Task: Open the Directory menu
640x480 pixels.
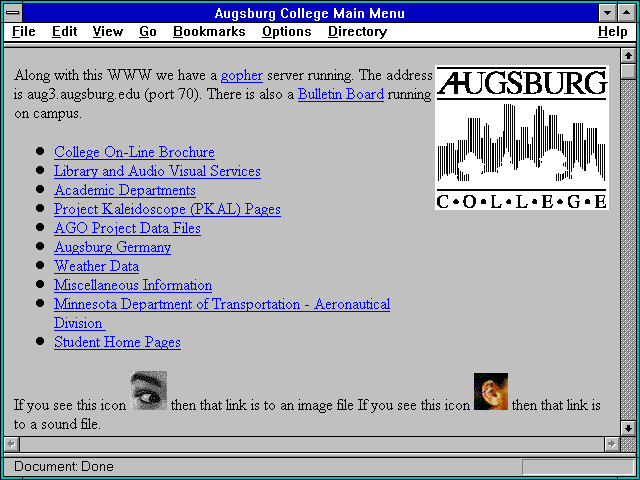Action: click(358, 32)
